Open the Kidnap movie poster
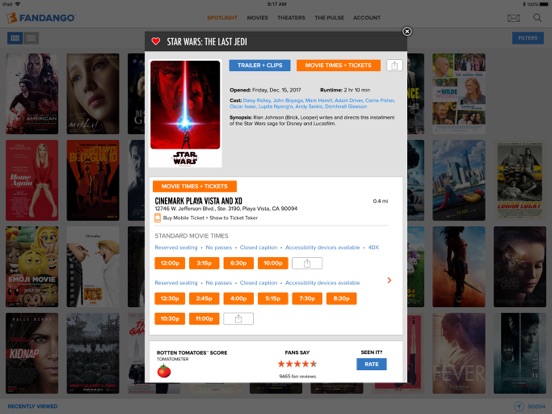Viewport: 552px width, 414px height. tap(32, 353)
